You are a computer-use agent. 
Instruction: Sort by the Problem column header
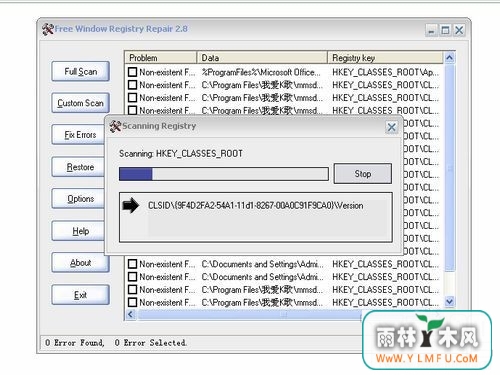point(161,58)
